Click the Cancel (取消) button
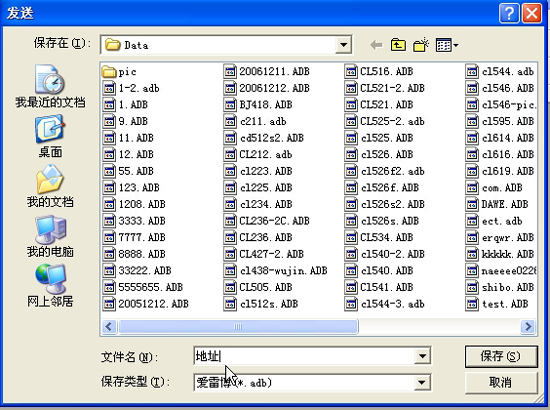Screen dimensions: 550x410 pos(501,382)
